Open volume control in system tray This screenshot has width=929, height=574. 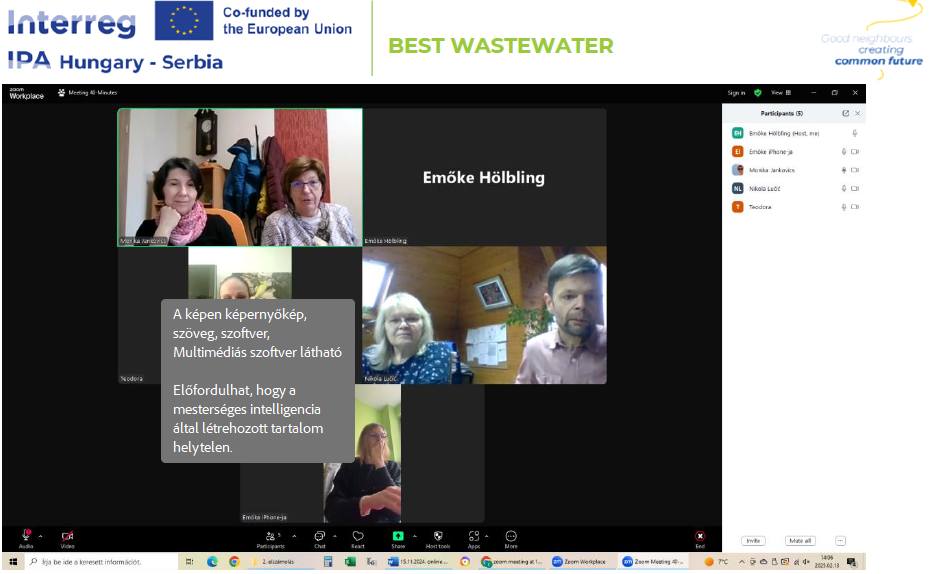click(806, 562)
